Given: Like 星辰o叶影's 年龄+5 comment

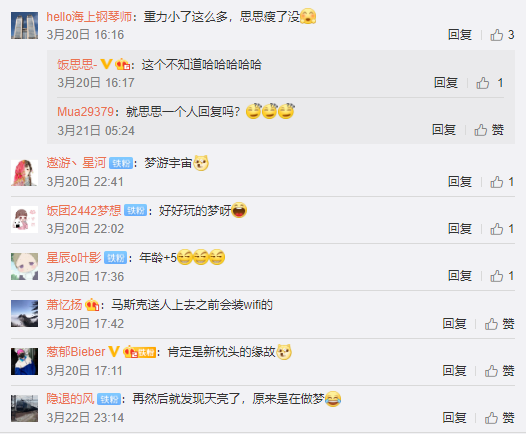Looking at the screenshot, I should click(x=496, y=276).
